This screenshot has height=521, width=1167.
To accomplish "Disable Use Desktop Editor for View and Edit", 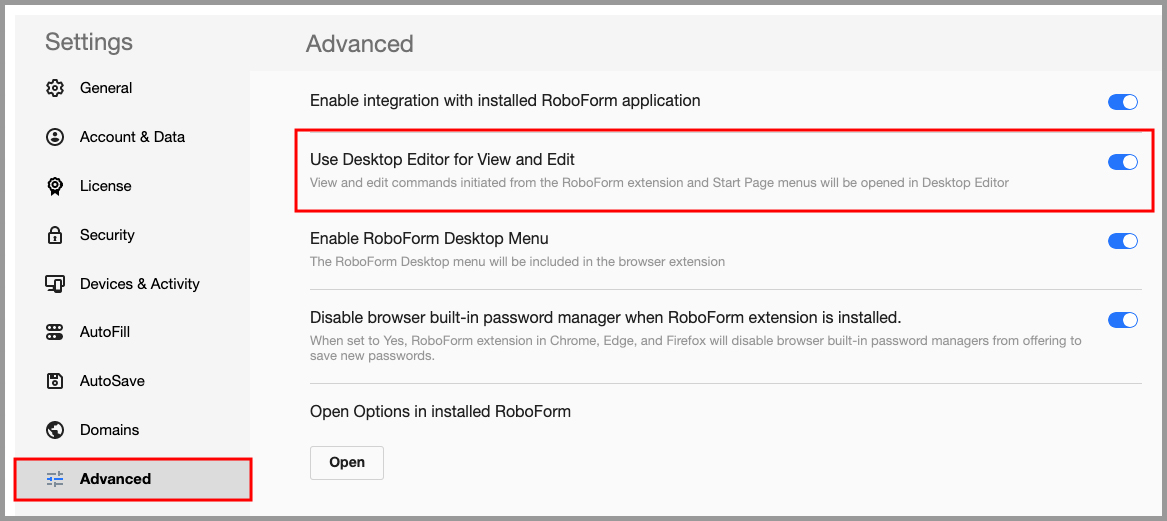I will click(1123, 162).
